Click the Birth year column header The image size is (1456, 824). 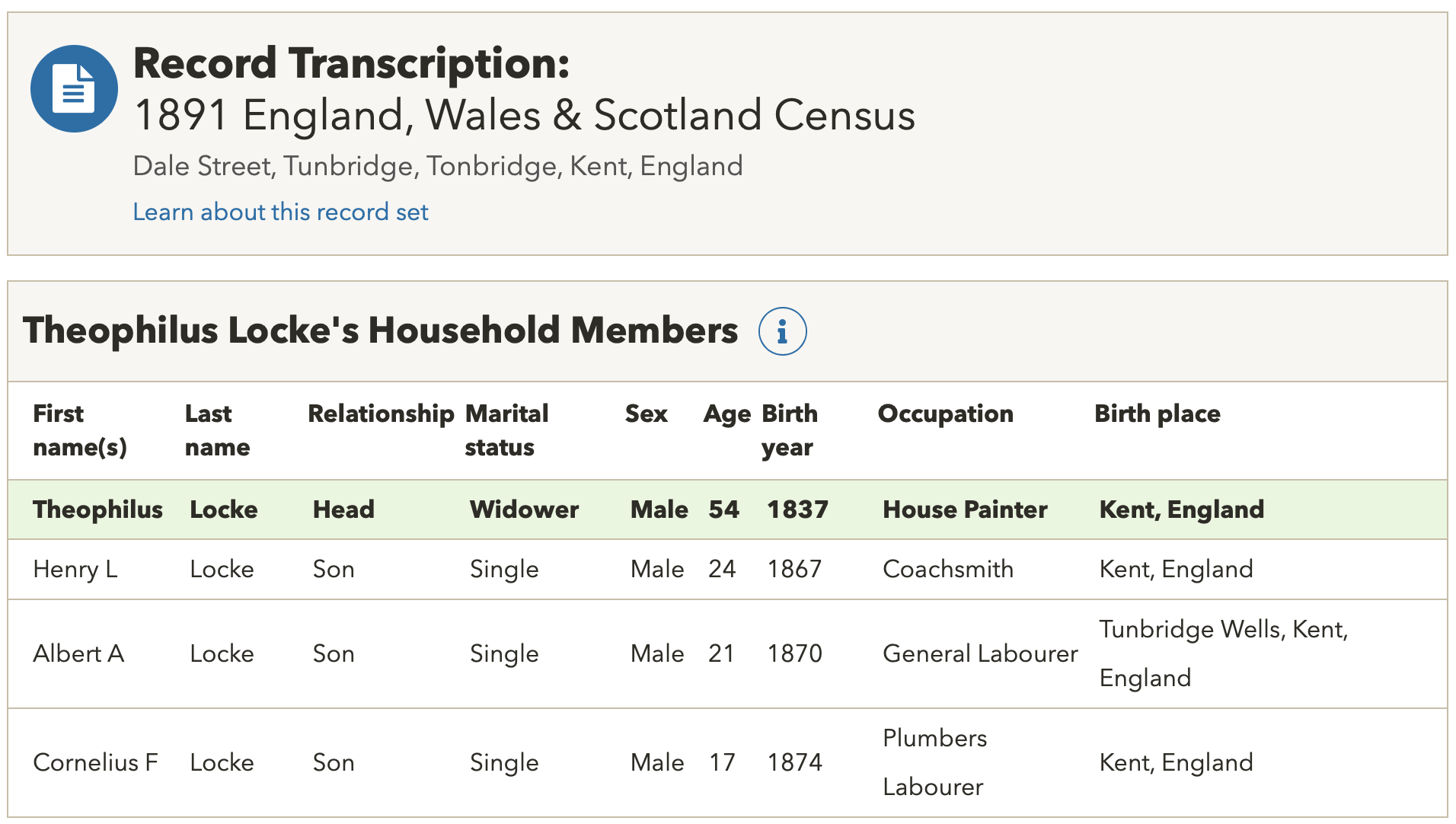[x=789, y=430]
